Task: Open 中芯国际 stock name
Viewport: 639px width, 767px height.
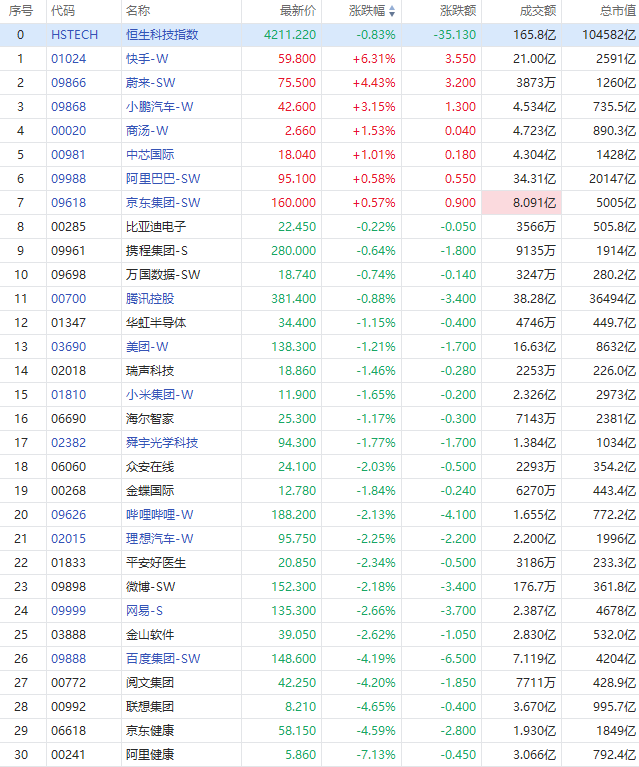Action: [x=150, y=155]
